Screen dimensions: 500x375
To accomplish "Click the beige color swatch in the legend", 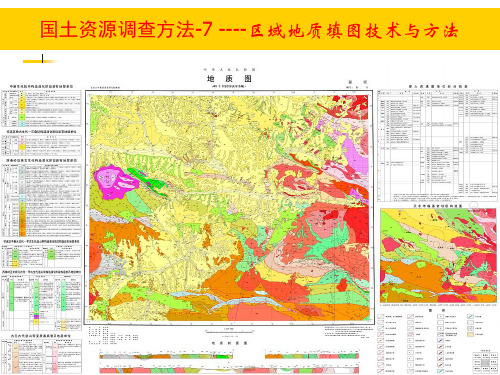I will [x=470, y=334].
